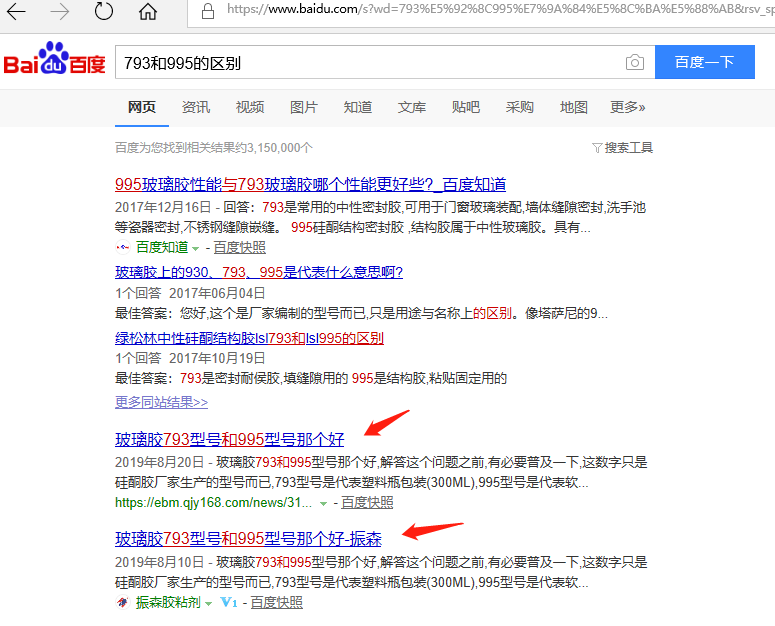
Task: Click the Baidu logo
Action: (x=54, y=59)
